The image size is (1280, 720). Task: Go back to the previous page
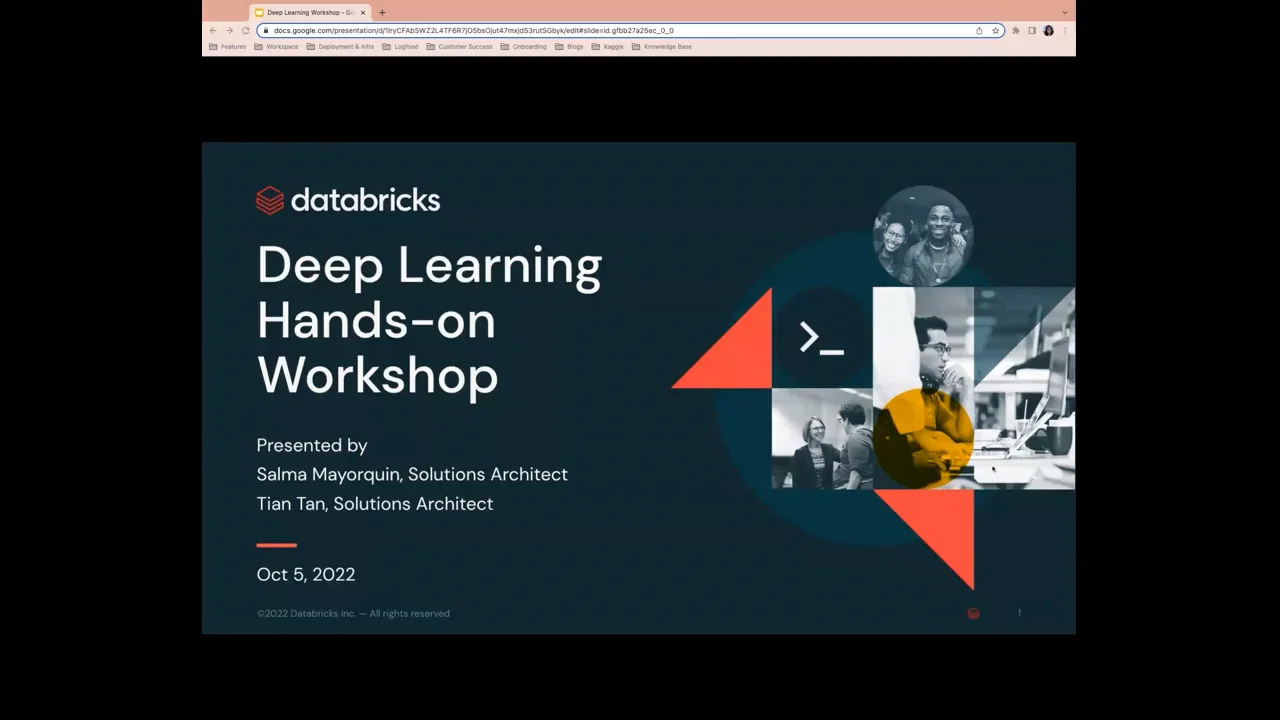pyautogui.click(x=213, y=30)
